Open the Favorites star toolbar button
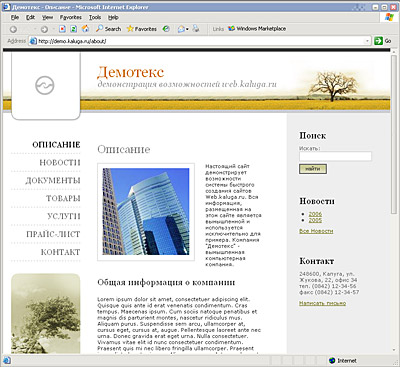400x367 pixels. [142, 29]
